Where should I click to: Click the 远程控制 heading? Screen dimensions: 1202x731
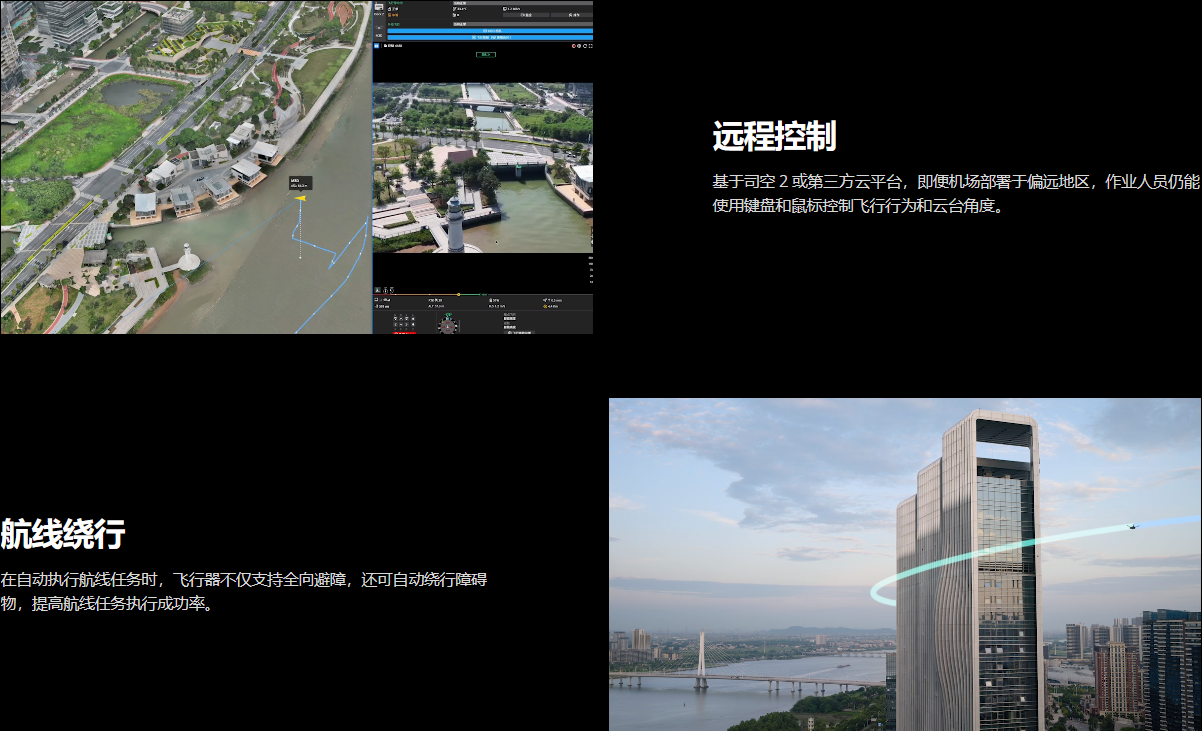coord(774,136)
